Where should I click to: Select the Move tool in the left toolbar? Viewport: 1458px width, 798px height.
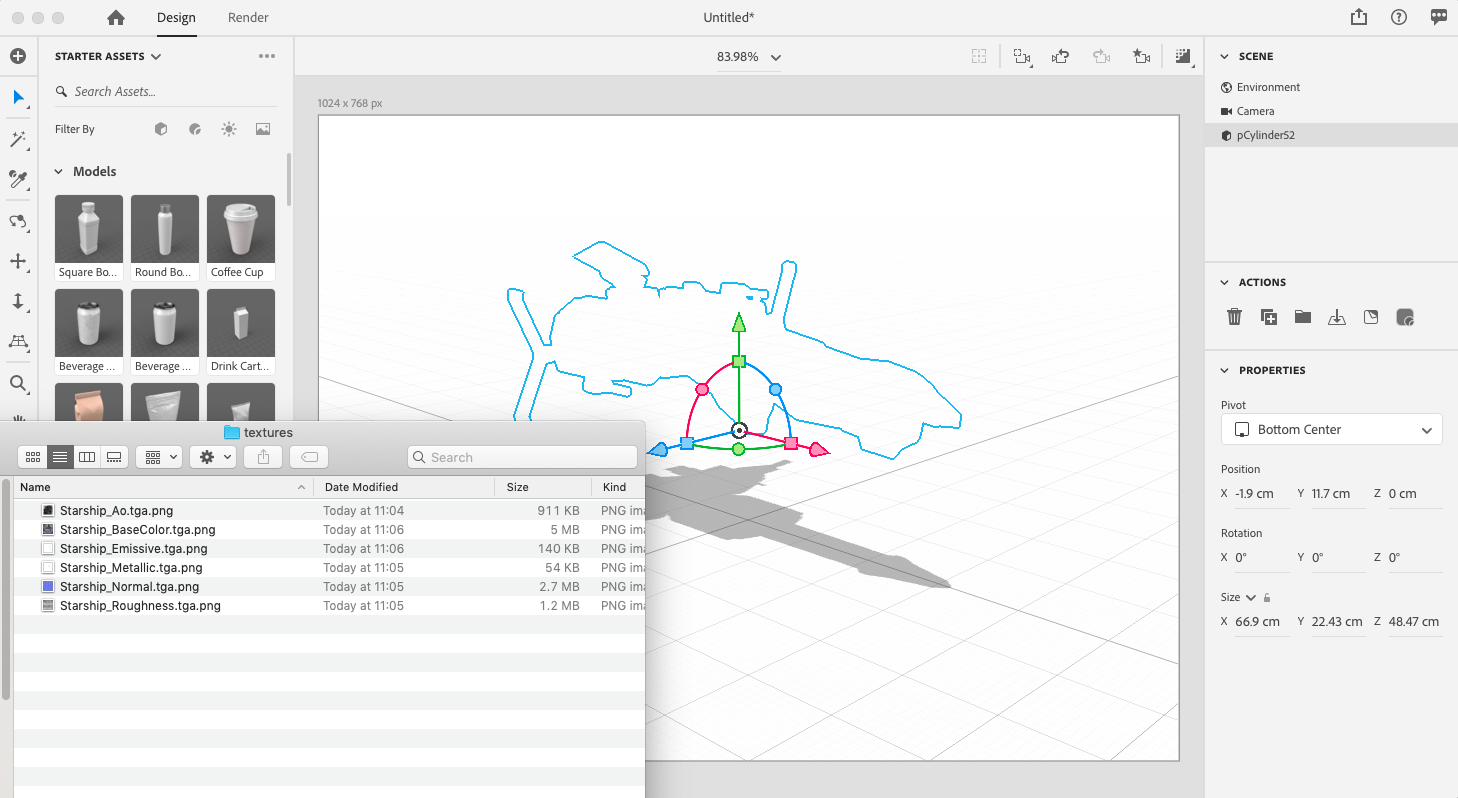(x=18, y=262)
